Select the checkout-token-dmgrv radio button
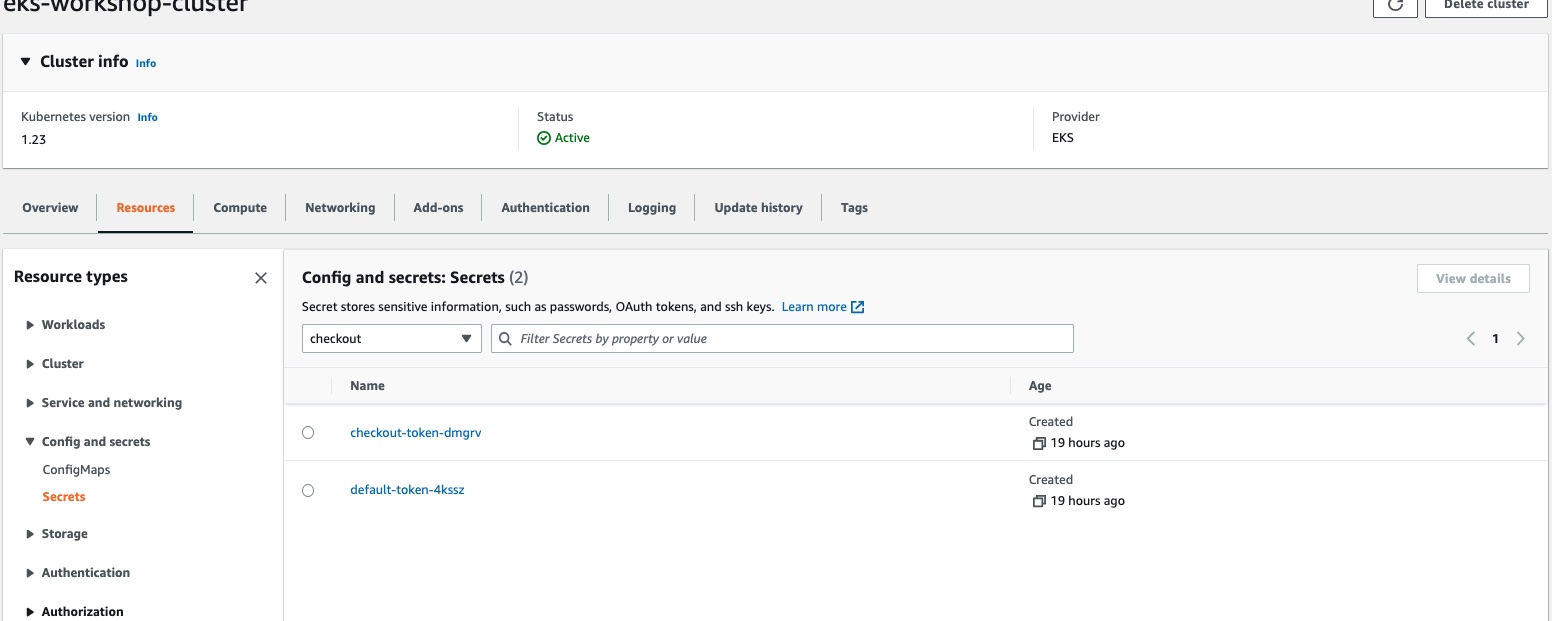The image size is (1552, 621). point(308,433)
